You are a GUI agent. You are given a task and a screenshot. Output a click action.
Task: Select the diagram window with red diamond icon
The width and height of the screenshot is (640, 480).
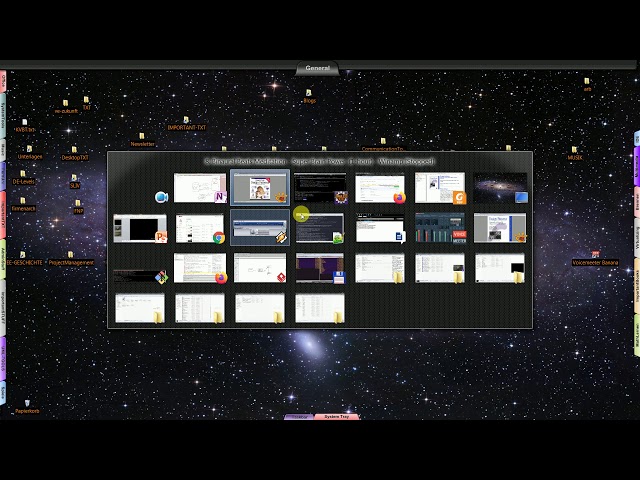(260, 268)
